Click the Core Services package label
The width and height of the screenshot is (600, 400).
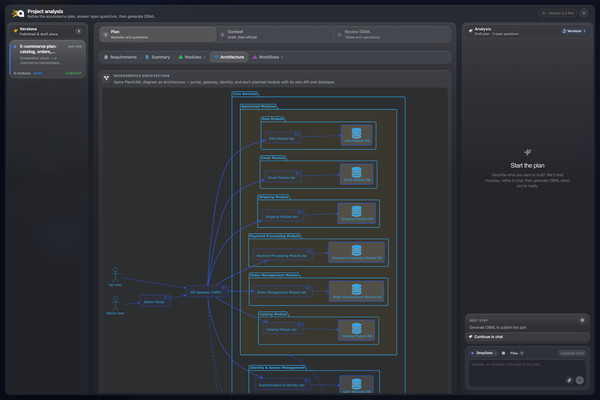pyautogui.click(x=245, y=93)
